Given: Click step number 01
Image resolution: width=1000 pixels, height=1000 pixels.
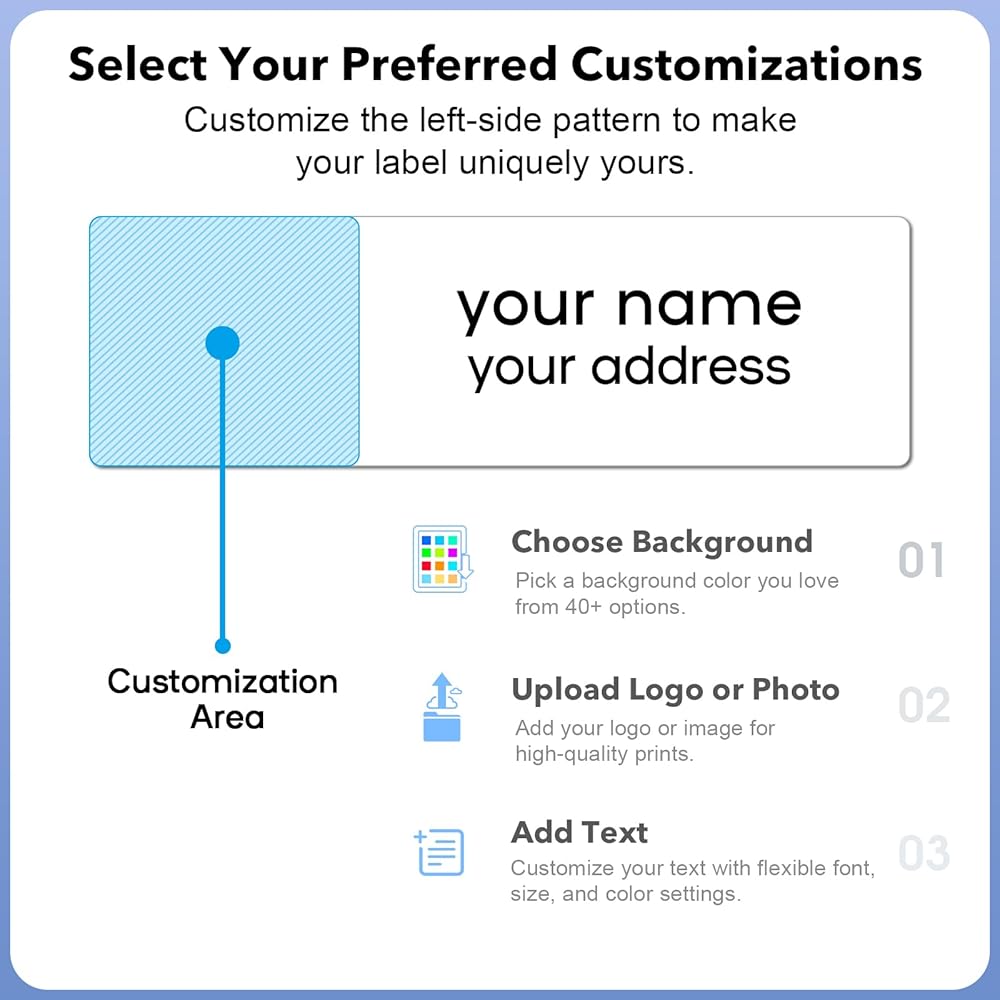Looking at the screenshot, I should point(922,560).
